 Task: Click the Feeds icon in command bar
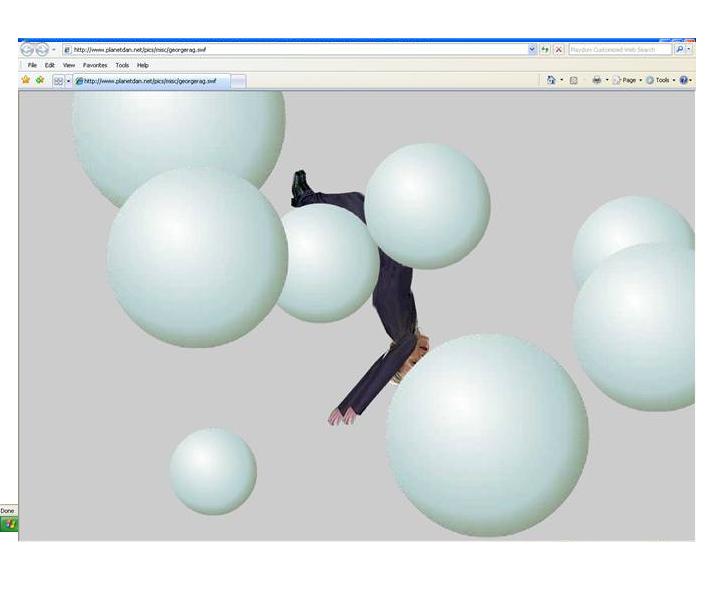click(x=574, y=80)
